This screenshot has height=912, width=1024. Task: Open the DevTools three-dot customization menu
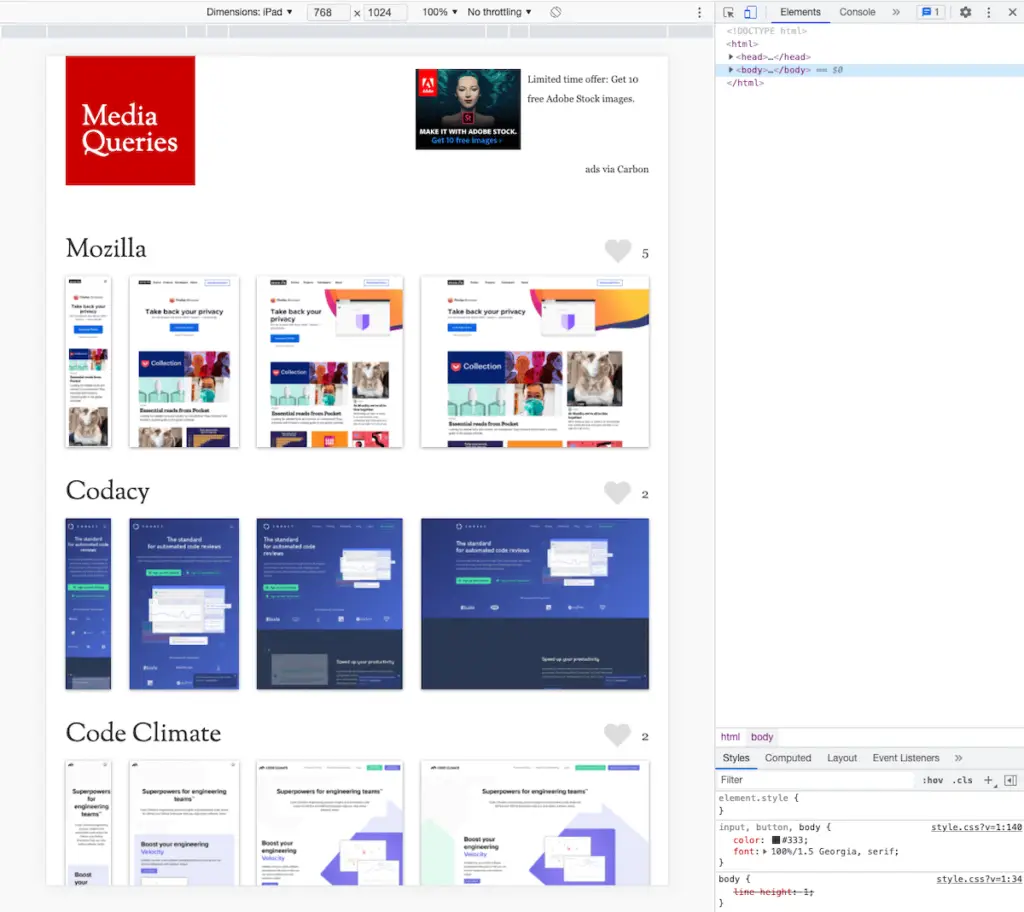(988, 12)
